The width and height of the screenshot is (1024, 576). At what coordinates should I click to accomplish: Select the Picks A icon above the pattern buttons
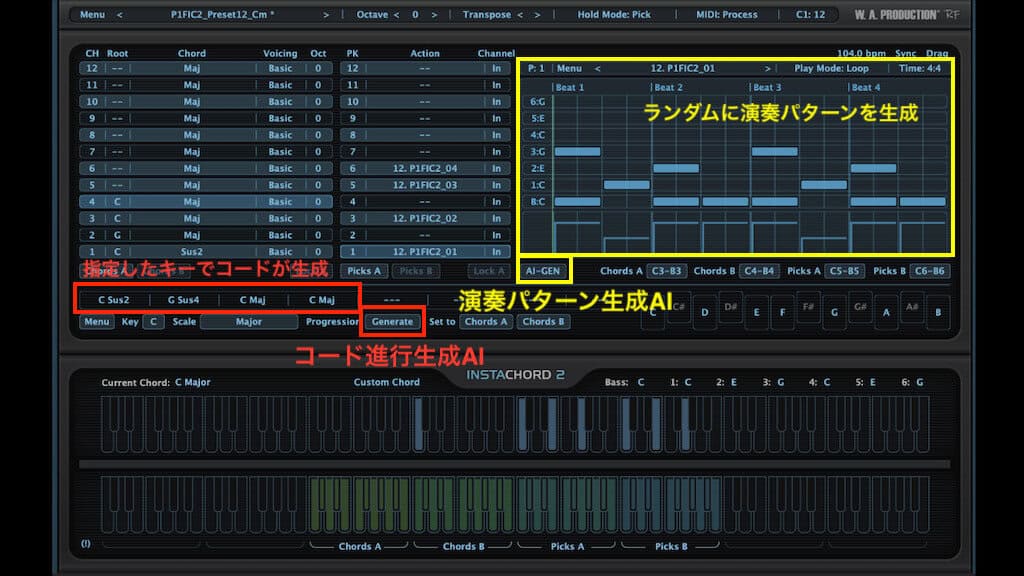pos(363,270)
